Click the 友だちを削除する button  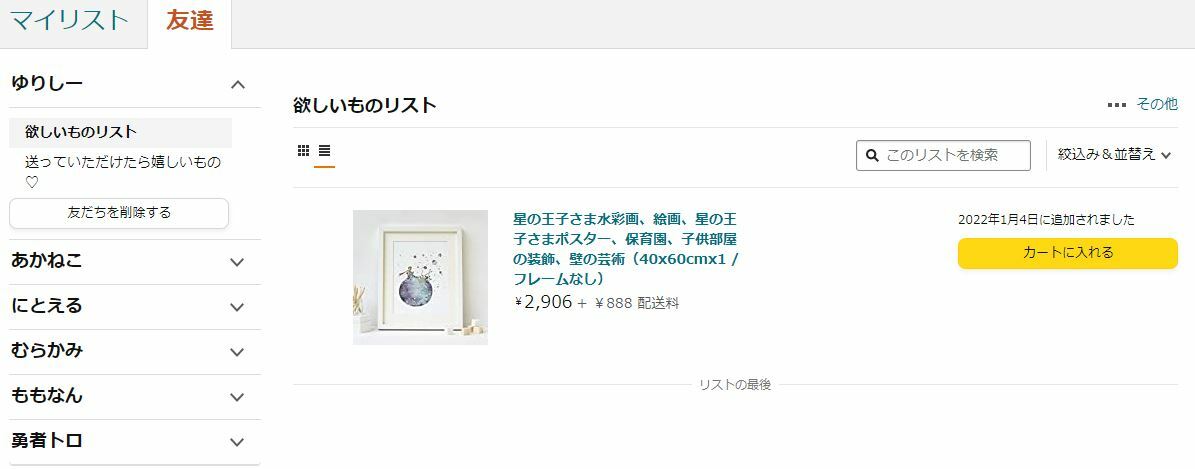[x=119, y=213]
